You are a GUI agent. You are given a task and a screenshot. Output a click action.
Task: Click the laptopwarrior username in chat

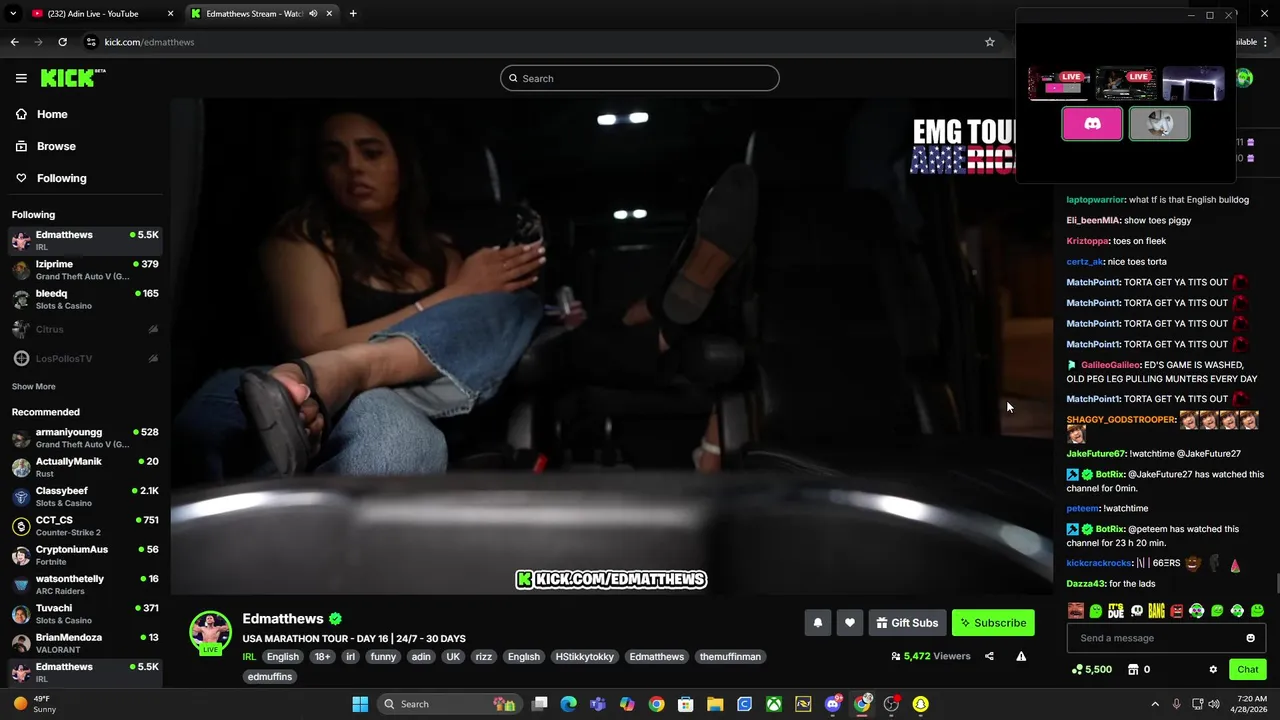point(1096,200)
